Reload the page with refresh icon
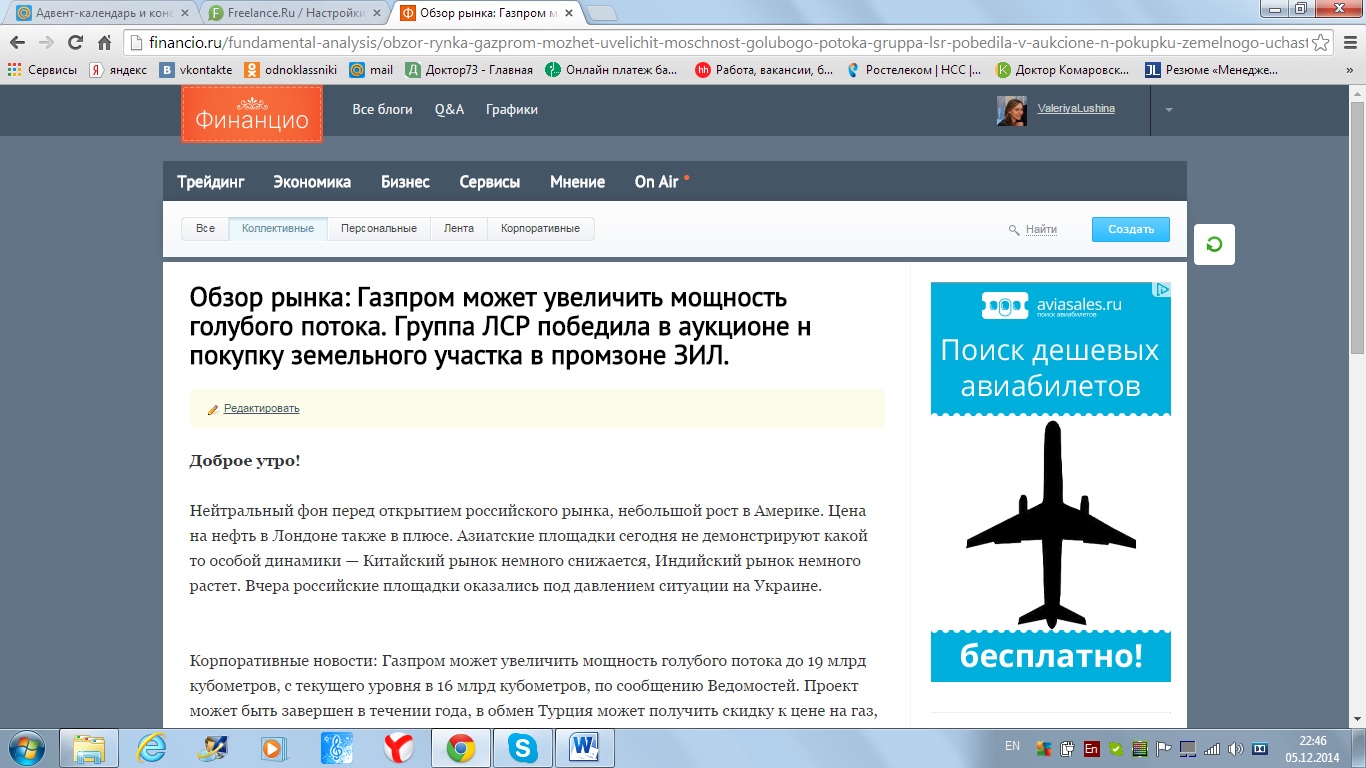The image size is (1366, 768). 75,43
